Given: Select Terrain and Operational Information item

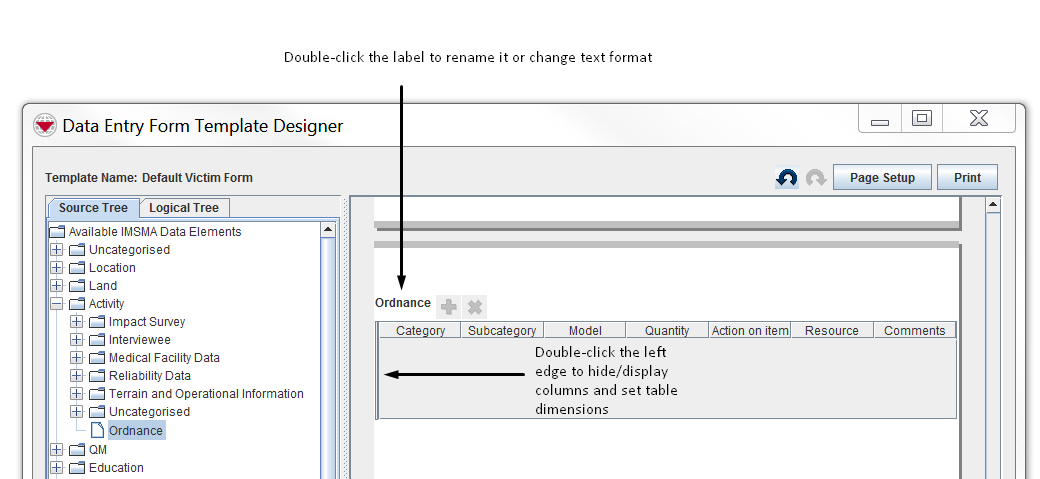Looking at the screenshot, I should (206, 394).
